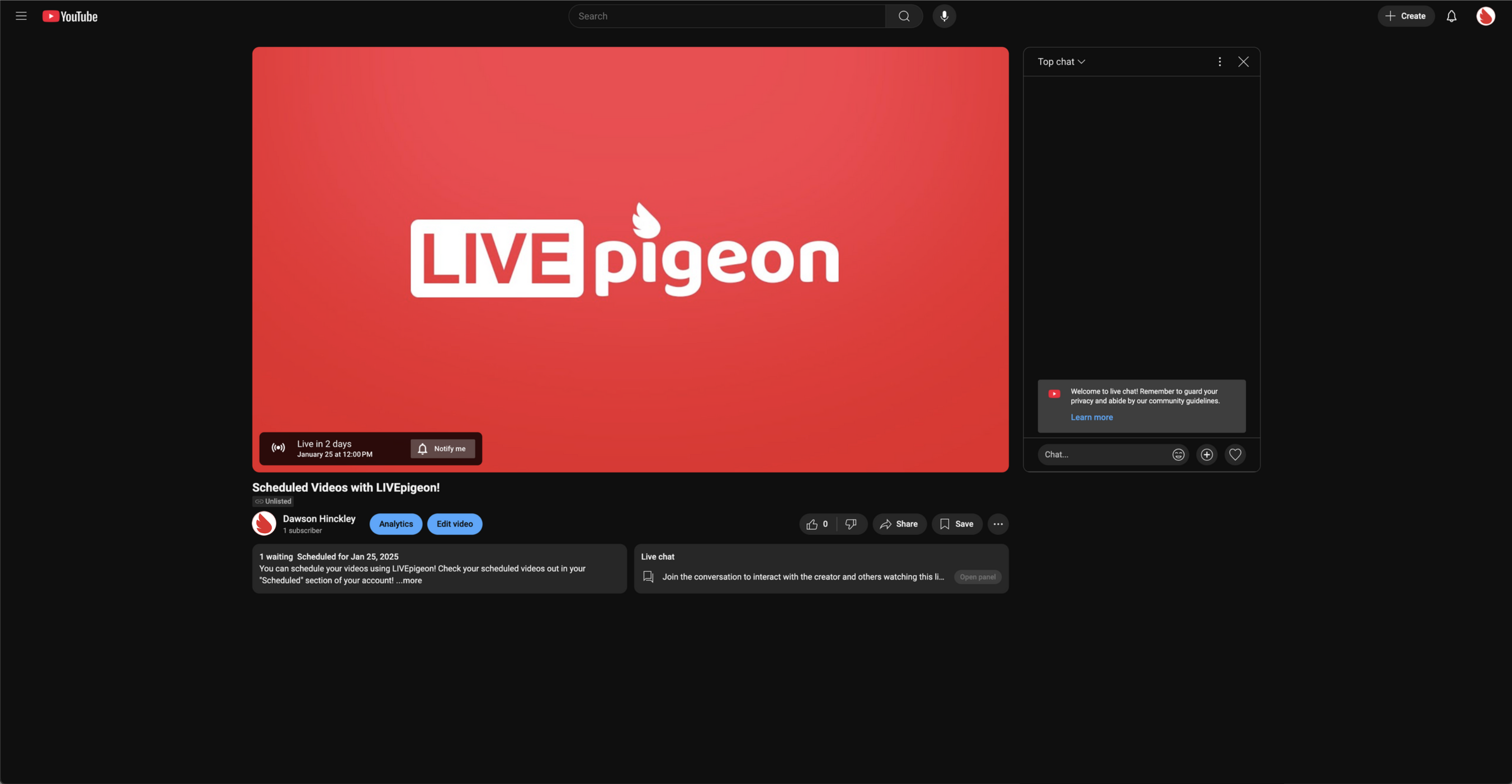Open chat three-dot options menu
This screenshot has width=1512, height=784.
tap(1219, 62)
